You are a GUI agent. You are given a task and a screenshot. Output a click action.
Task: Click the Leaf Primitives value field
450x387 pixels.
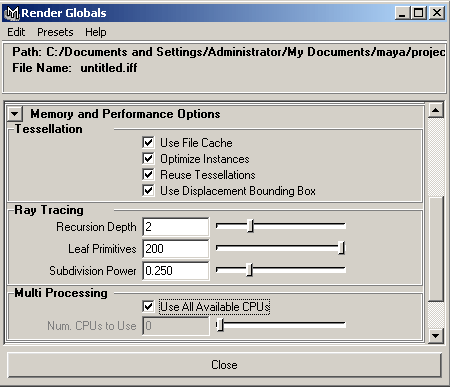[176, 249]
